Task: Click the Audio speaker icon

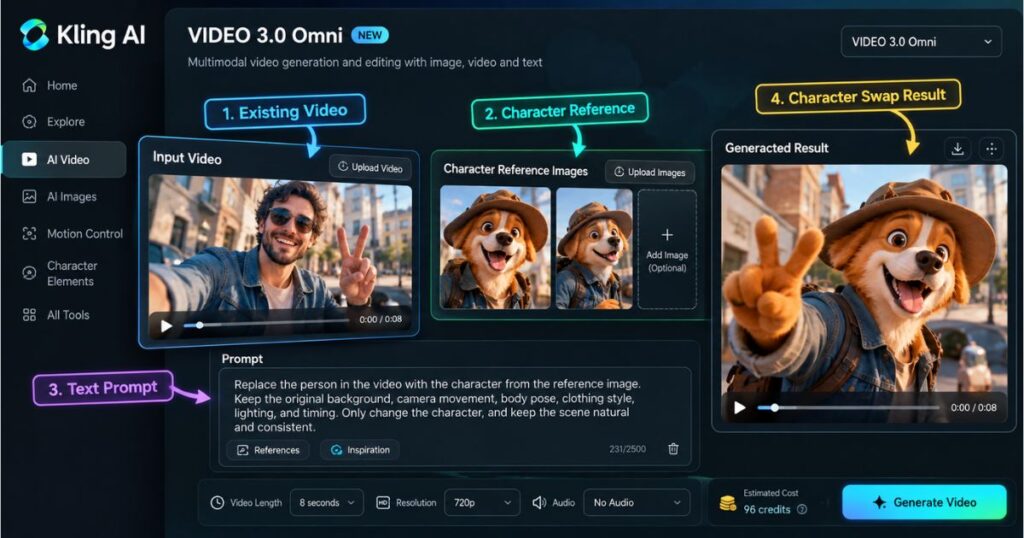Action: [539, 503]
